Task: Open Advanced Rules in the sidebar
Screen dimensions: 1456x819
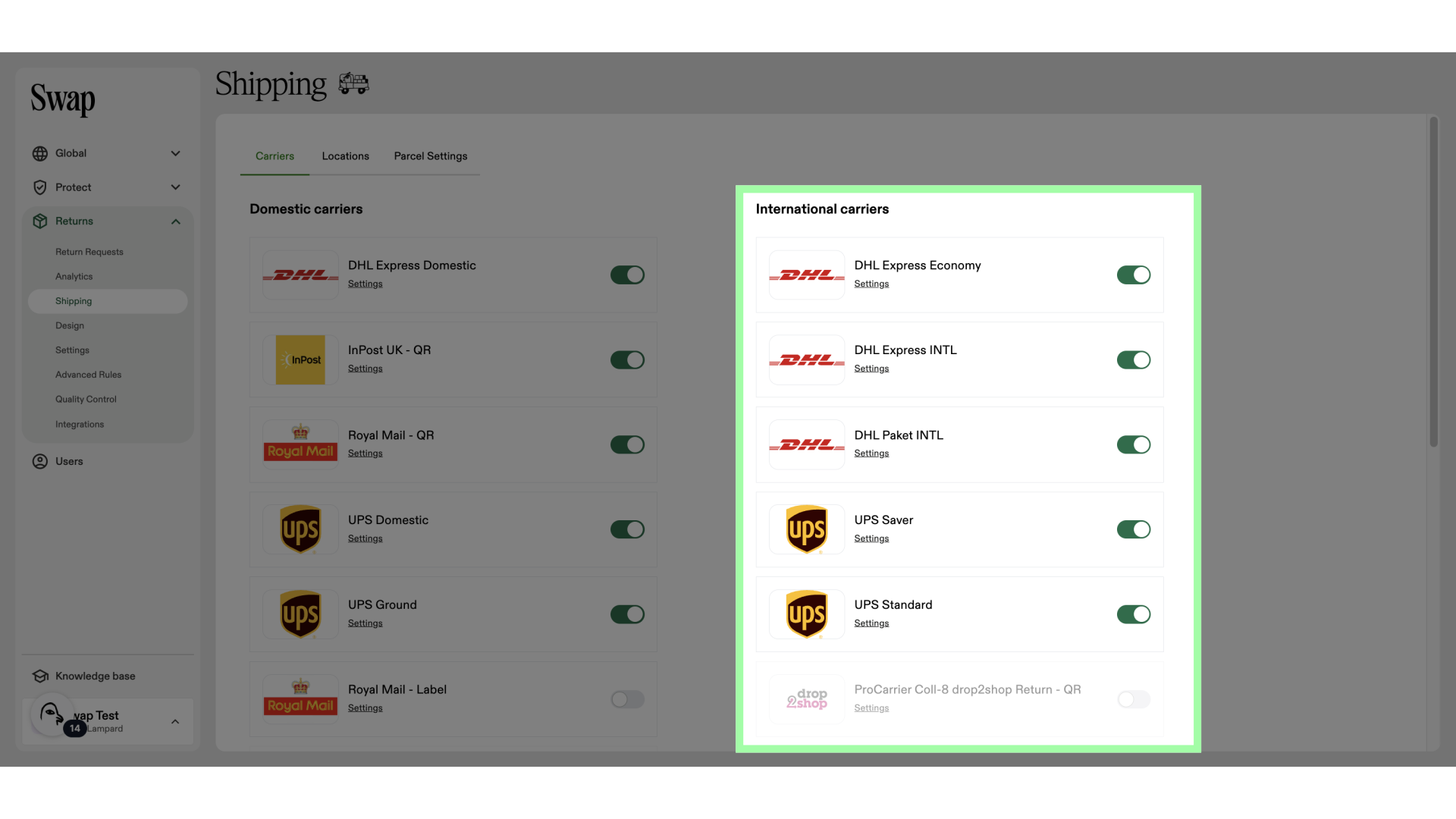Action: [88, 375]
